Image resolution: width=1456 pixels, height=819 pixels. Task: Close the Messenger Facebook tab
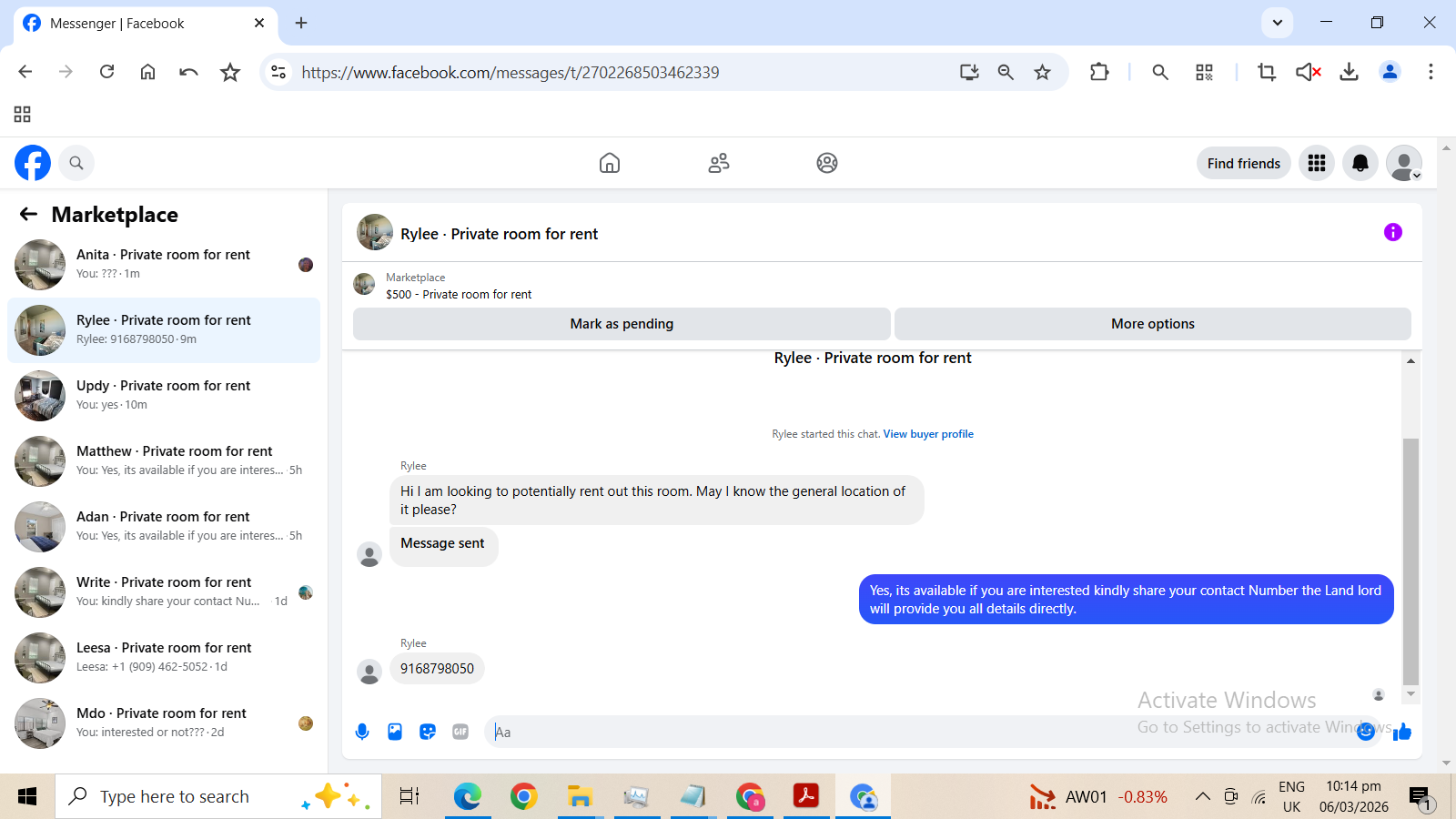(x=259, y=23)
